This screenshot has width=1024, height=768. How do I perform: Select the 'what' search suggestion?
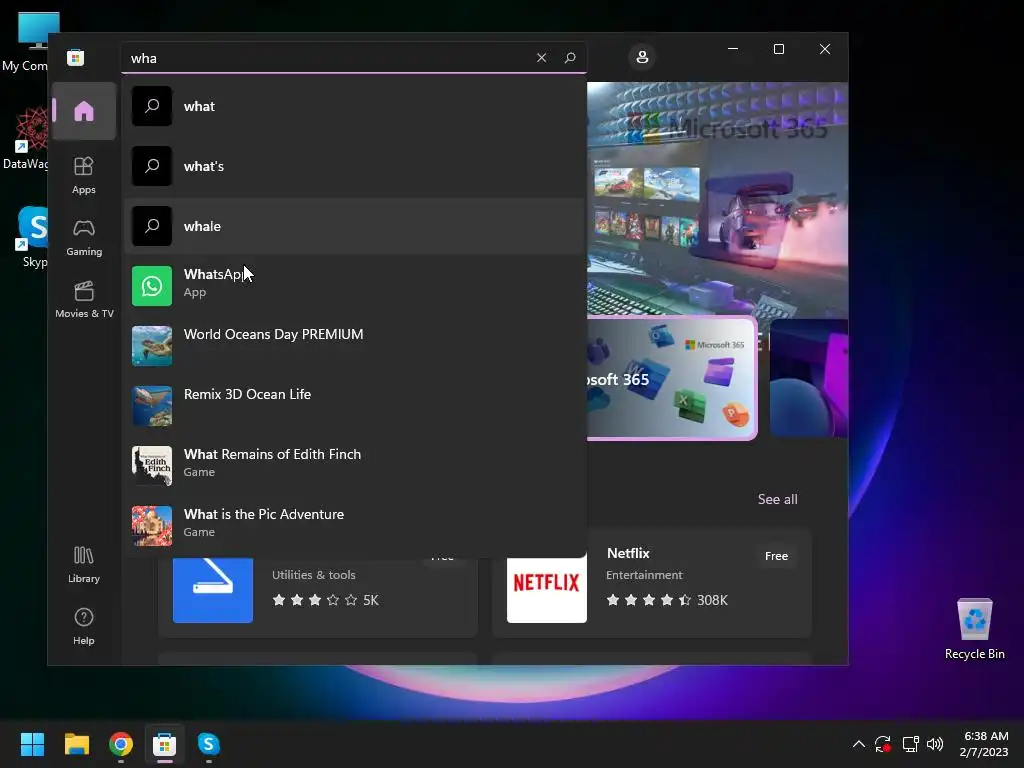coord(354,106)
